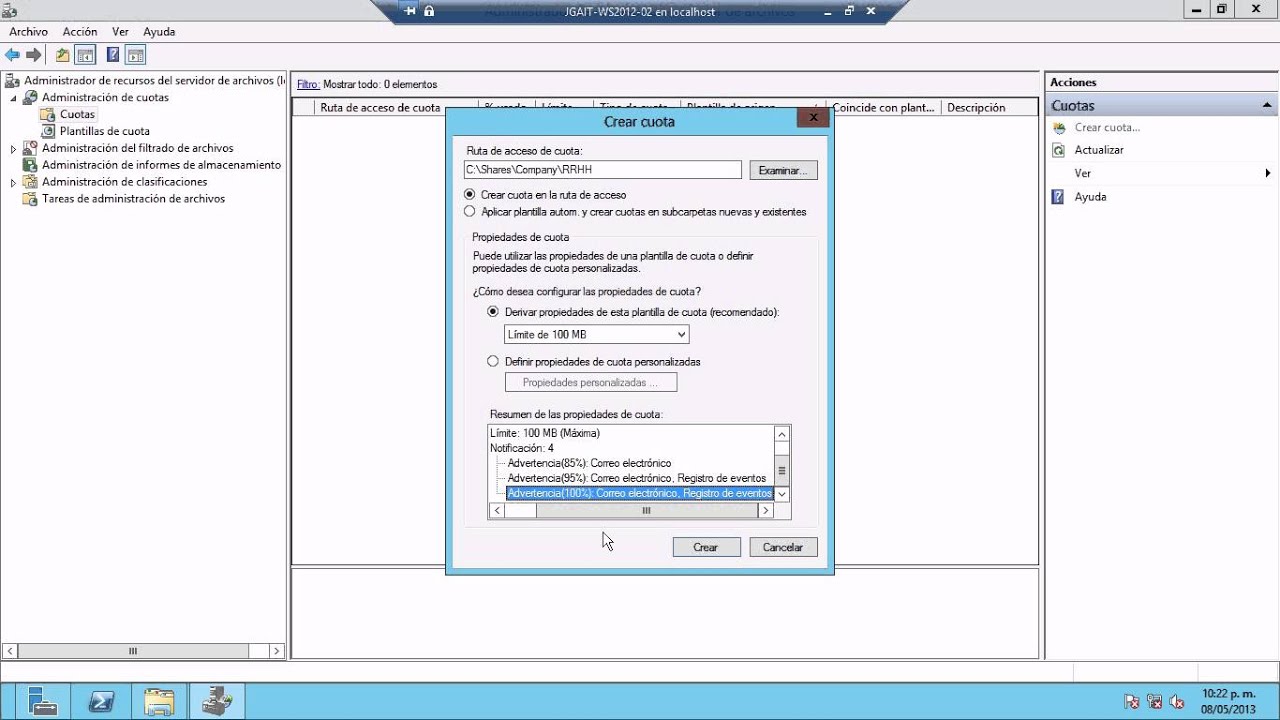Viewport: 1280px width, 720px height.
Task: Open PowerShell from the taskbar
Action: (101, 702)
